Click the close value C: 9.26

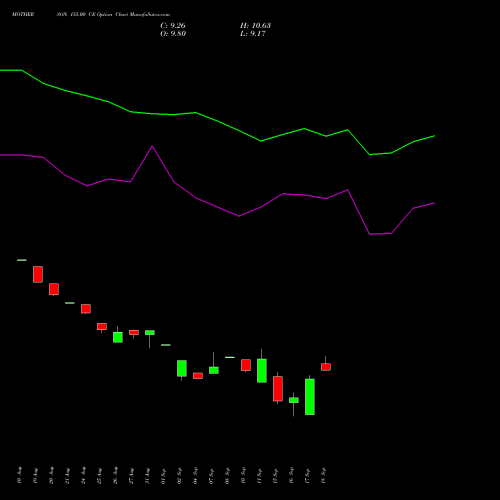(173, 26)
